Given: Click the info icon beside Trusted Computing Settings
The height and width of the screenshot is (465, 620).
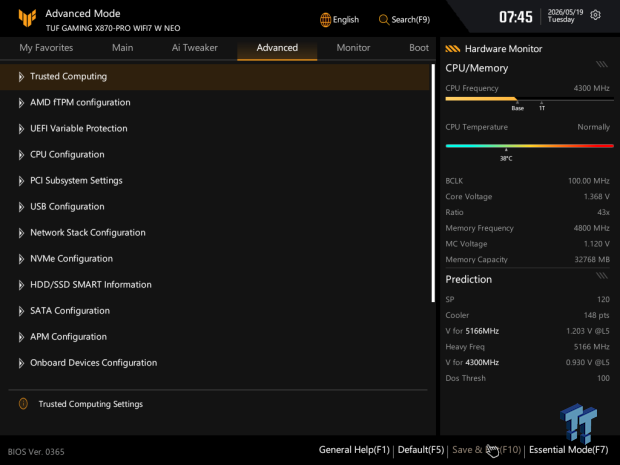Looking at the screenshot, I should pyautogui.click(x=23, y=404).
